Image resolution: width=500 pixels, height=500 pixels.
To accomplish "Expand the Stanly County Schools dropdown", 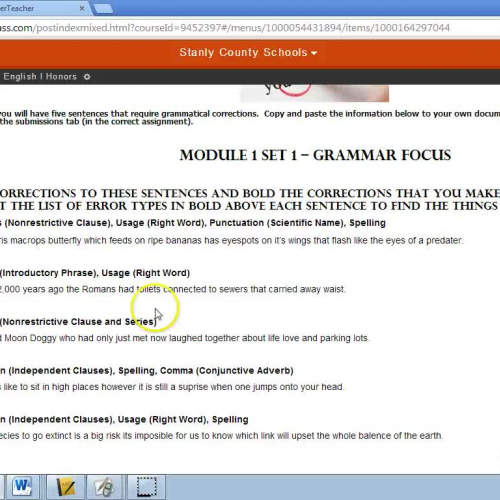I will pos(248,52).
